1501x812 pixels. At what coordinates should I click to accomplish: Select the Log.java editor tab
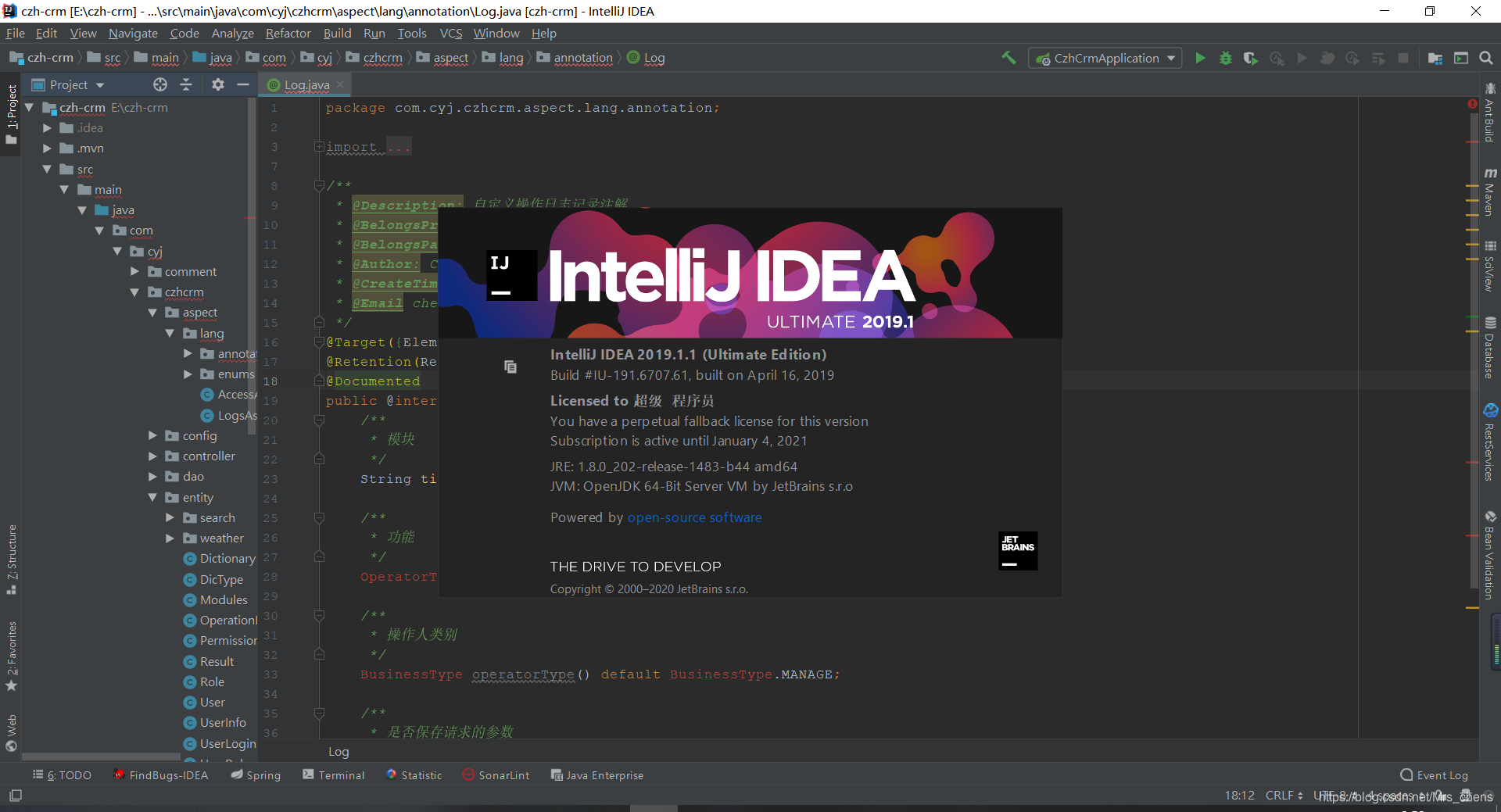tap(306, 84)
